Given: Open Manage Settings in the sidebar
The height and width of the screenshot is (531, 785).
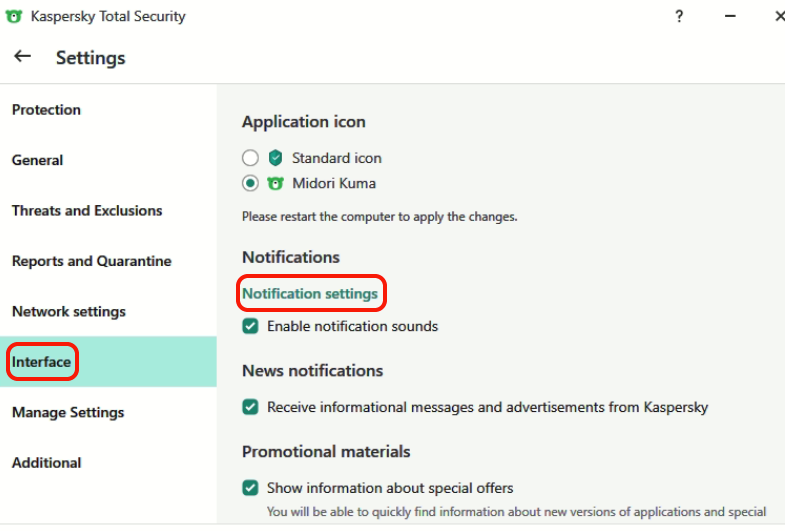Looking at the screenshot, I should 68,412.
